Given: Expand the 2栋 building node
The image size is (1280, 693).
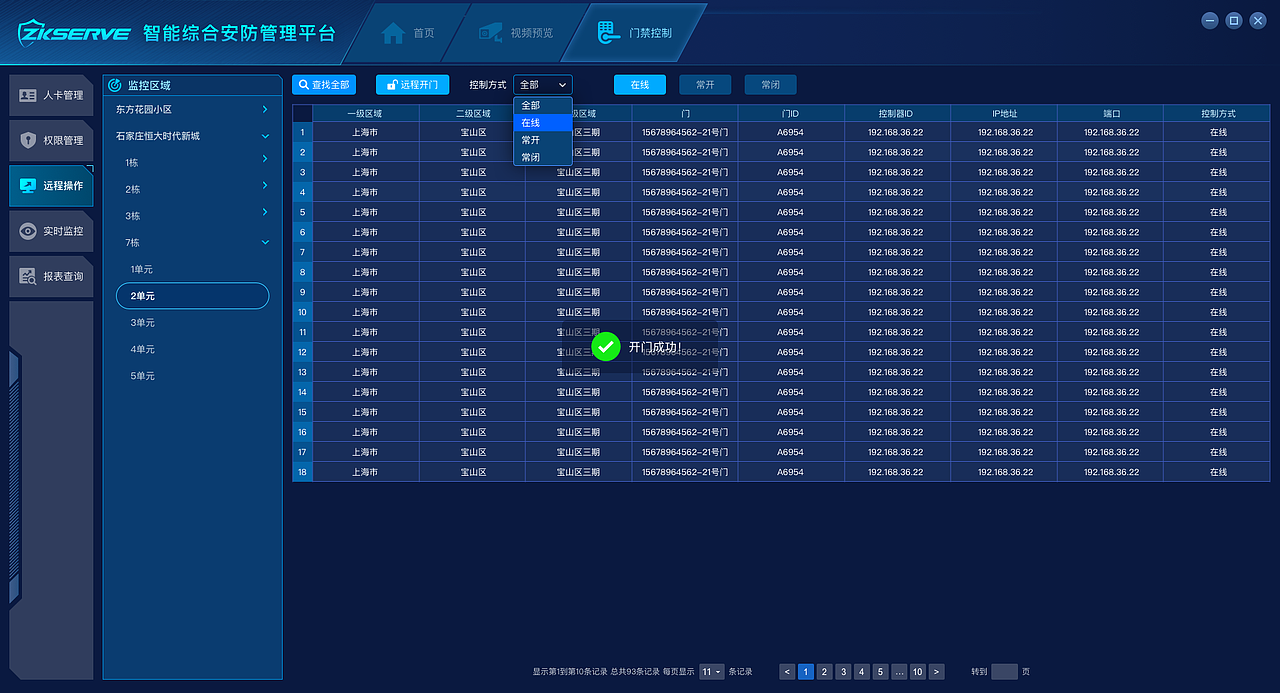Looking at the screenshot, I should [265, 186].
